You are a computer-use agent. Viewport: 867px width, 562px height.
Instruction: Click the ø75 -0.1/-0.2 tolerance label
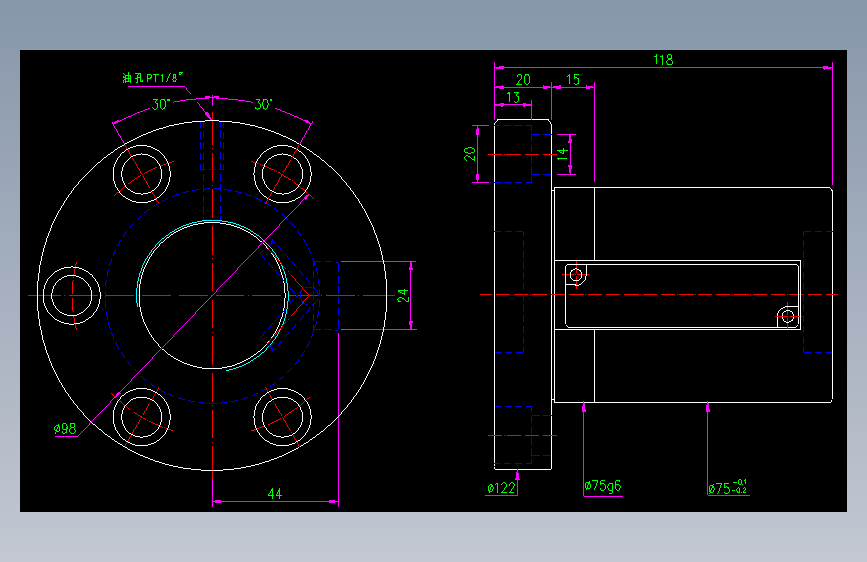pyautogui.click(x=728, y=487)
